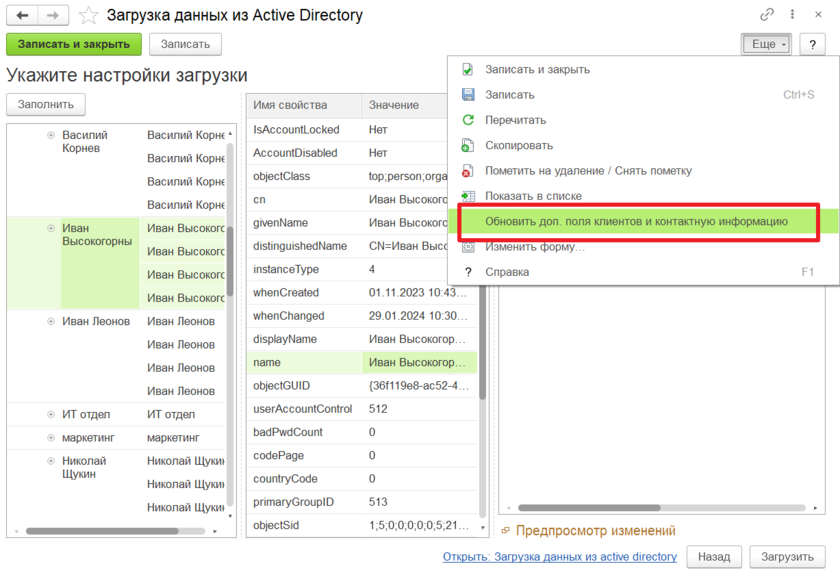Select Изменить форму in the menu

(x=535, y=247)
